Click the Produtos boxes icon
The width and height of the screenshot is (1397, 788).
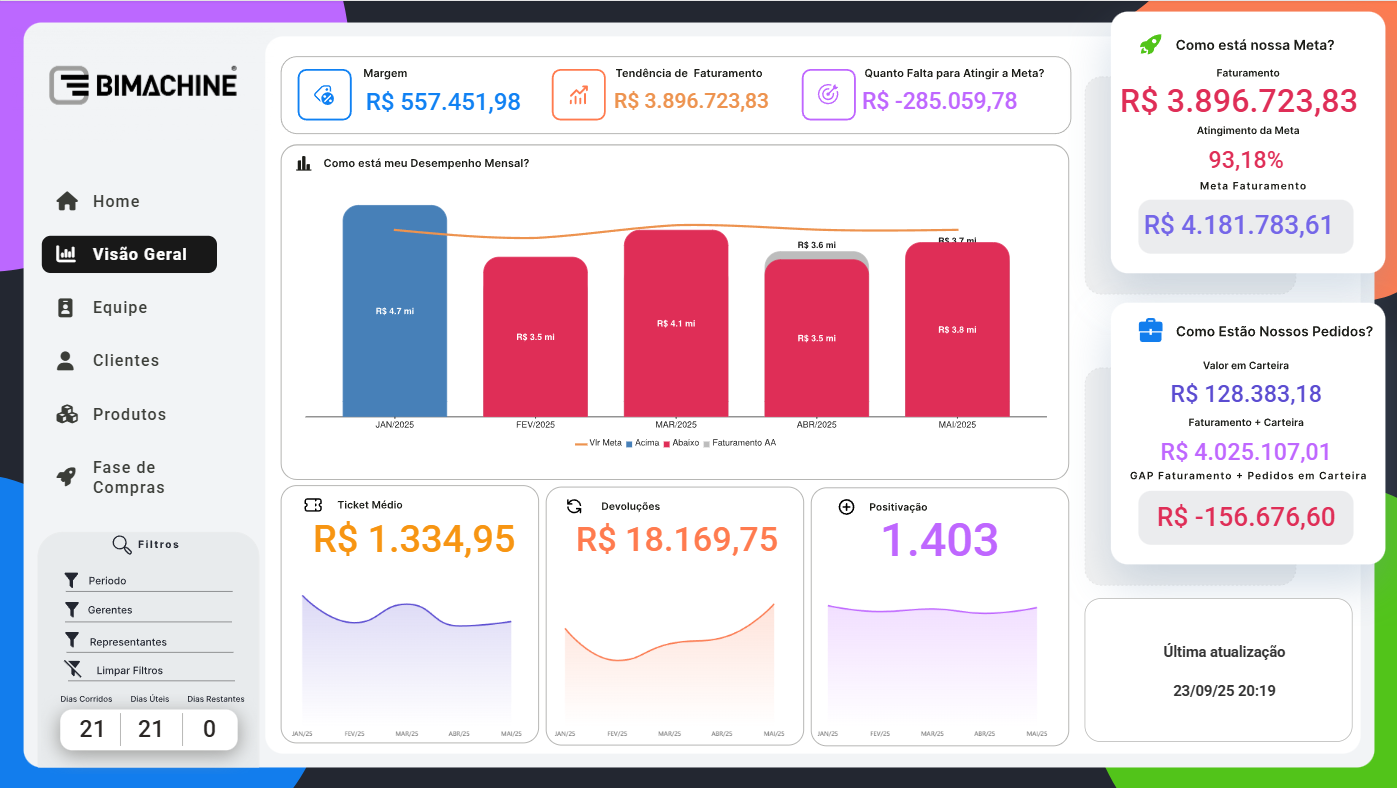[67, 414]
